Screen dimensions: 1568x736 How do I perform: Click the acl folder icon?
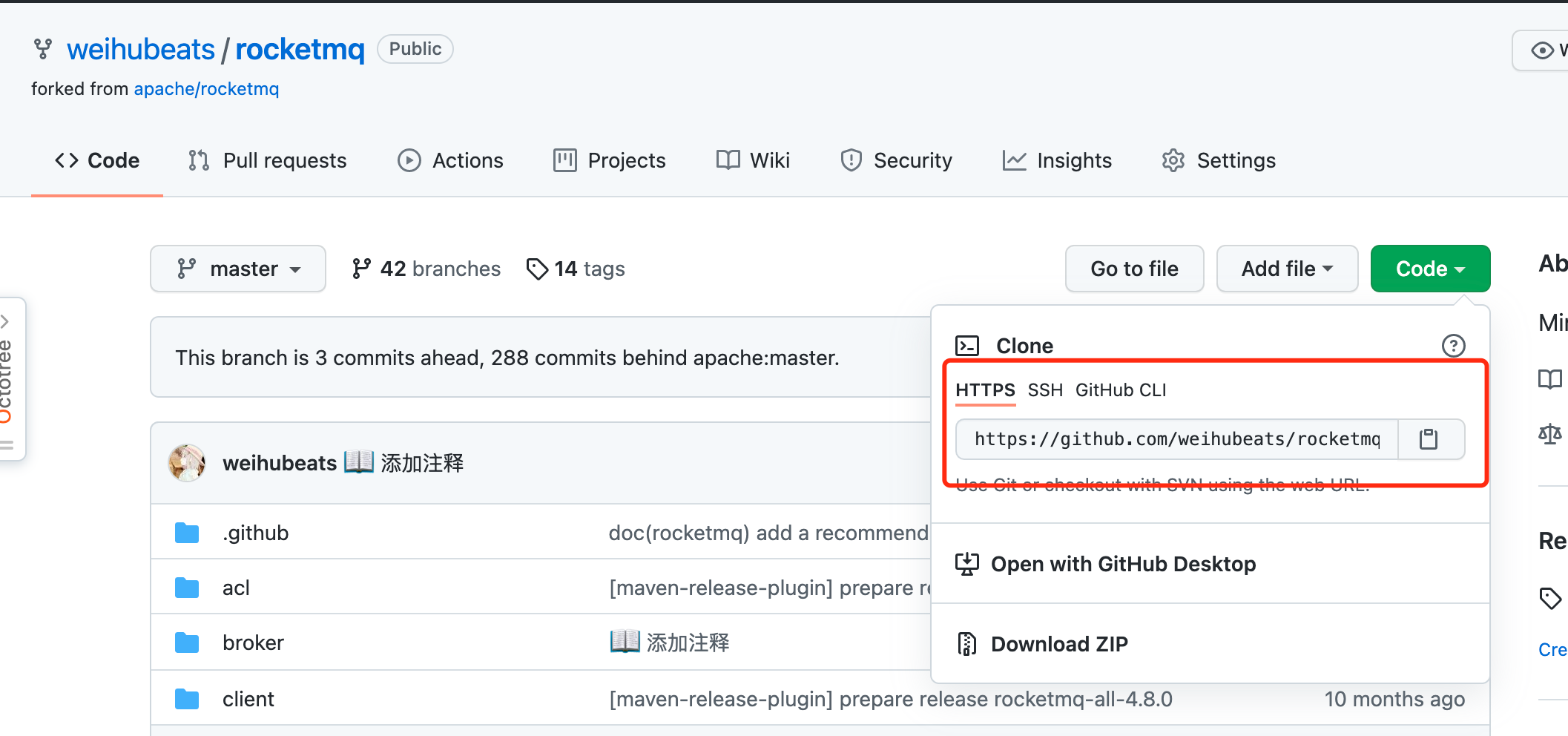[187, 588]
